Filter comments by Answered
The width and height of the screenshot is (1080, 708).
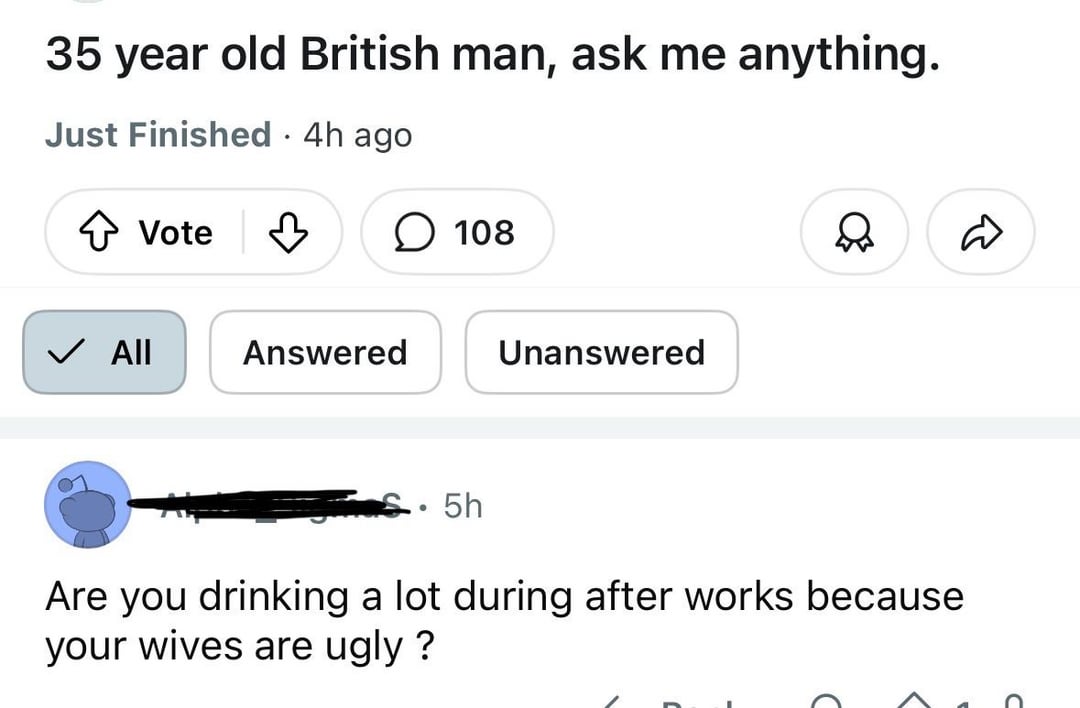click(325, 352)
